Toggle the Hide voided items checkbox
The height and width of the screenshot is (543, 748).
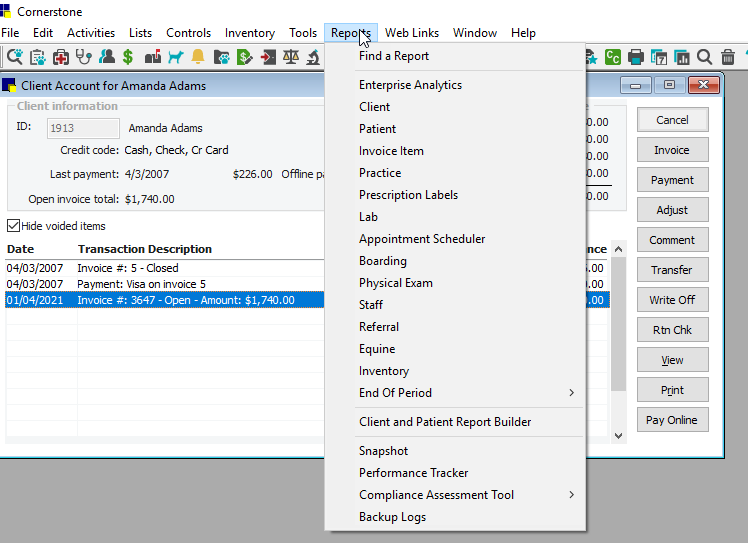click(14, 226)
